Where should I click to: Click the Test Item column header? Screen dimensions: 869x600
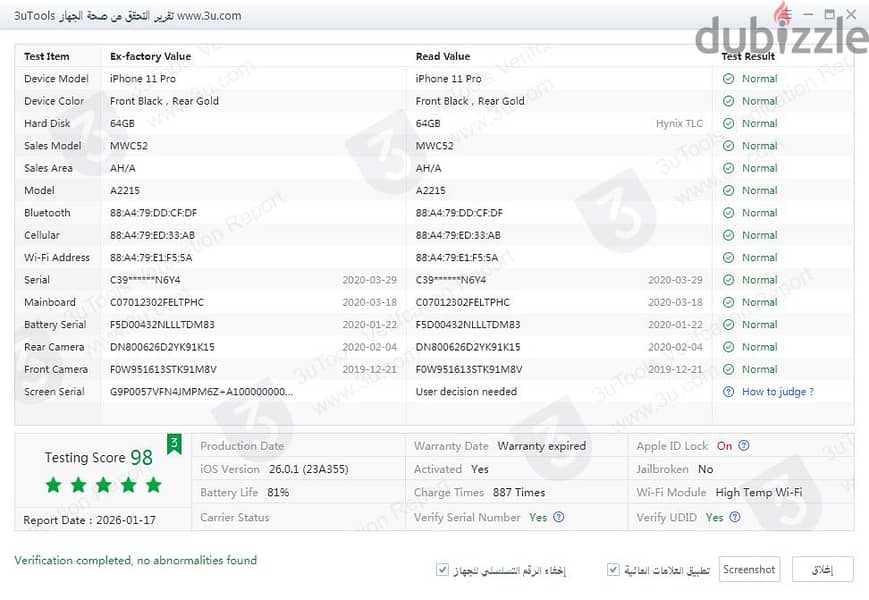[47, 57]
